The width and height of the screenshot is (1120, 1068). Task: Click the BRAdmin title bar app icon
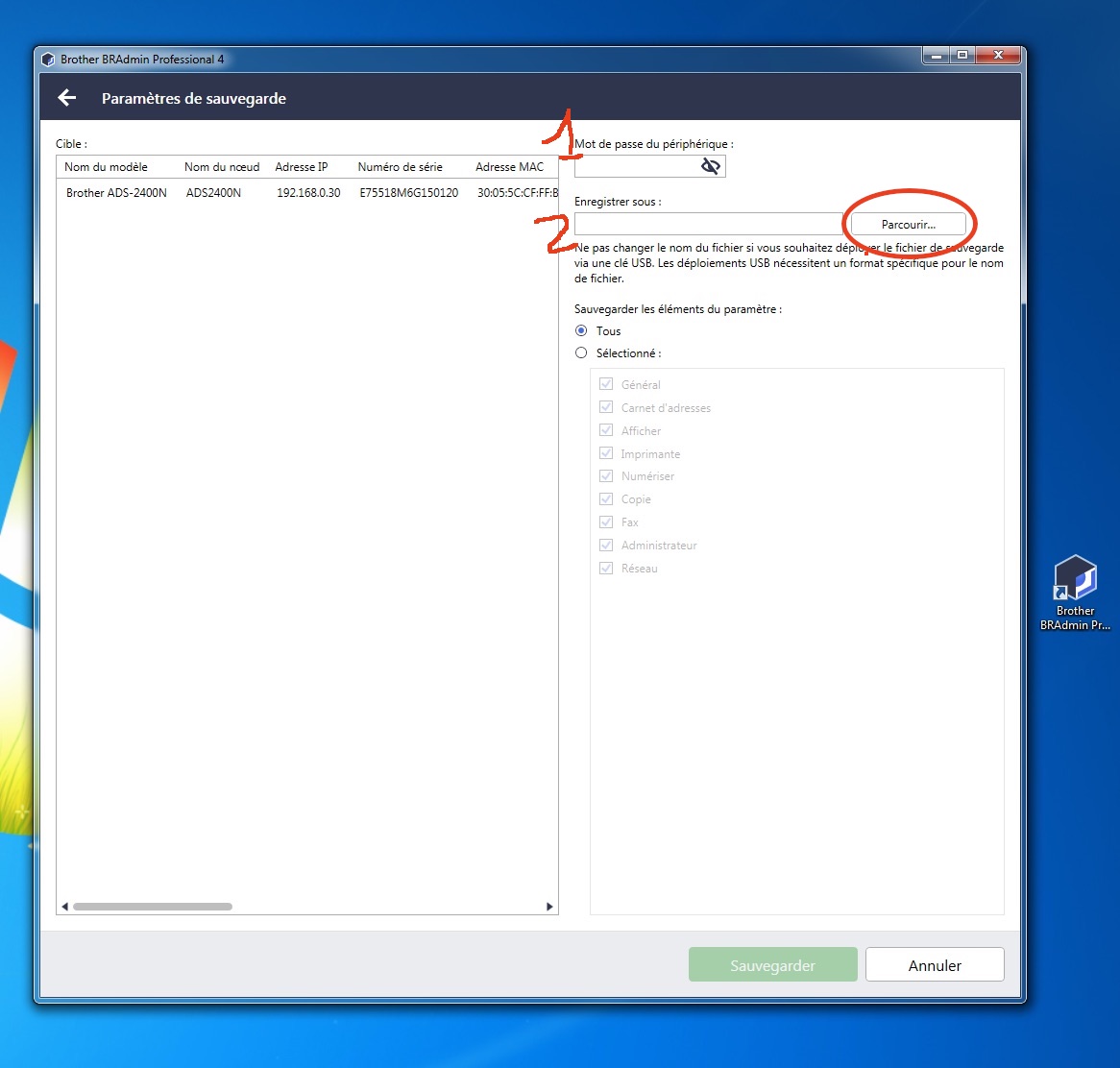[49, 60]
